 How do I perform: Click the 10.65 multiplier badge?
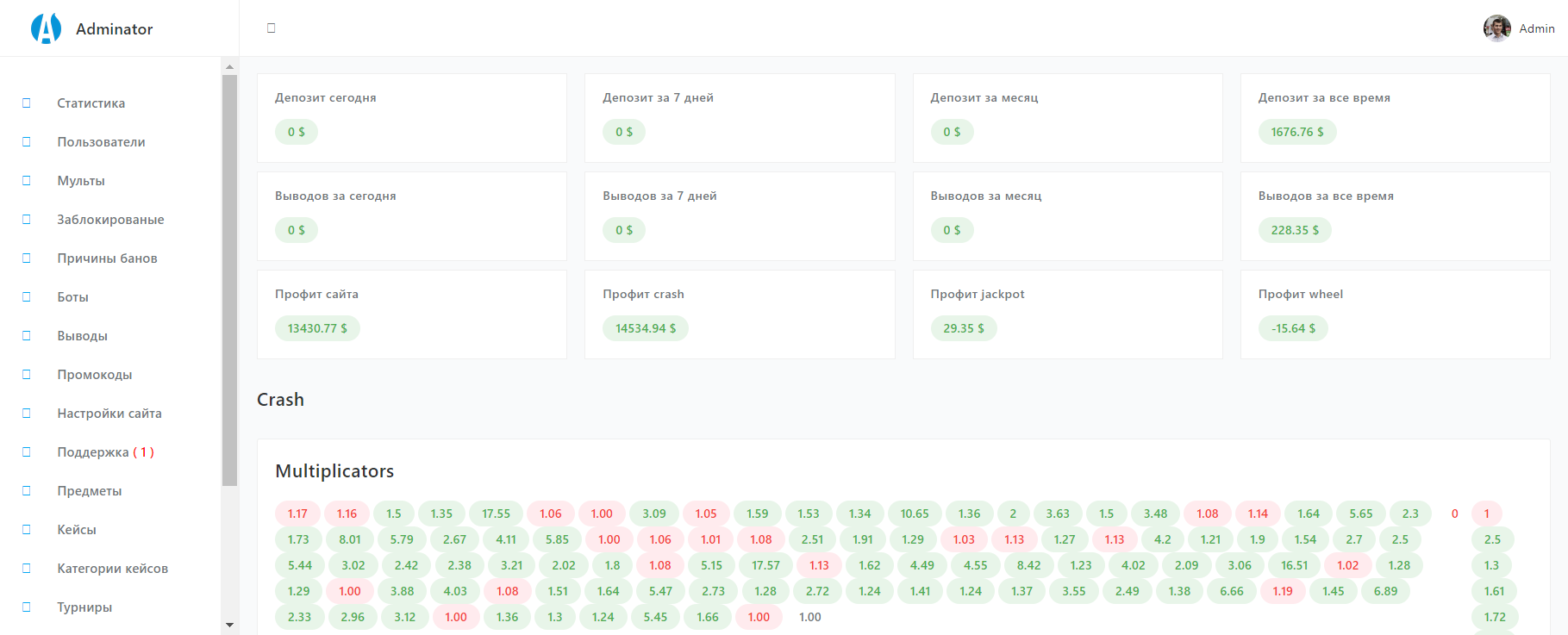pos(915,514)
